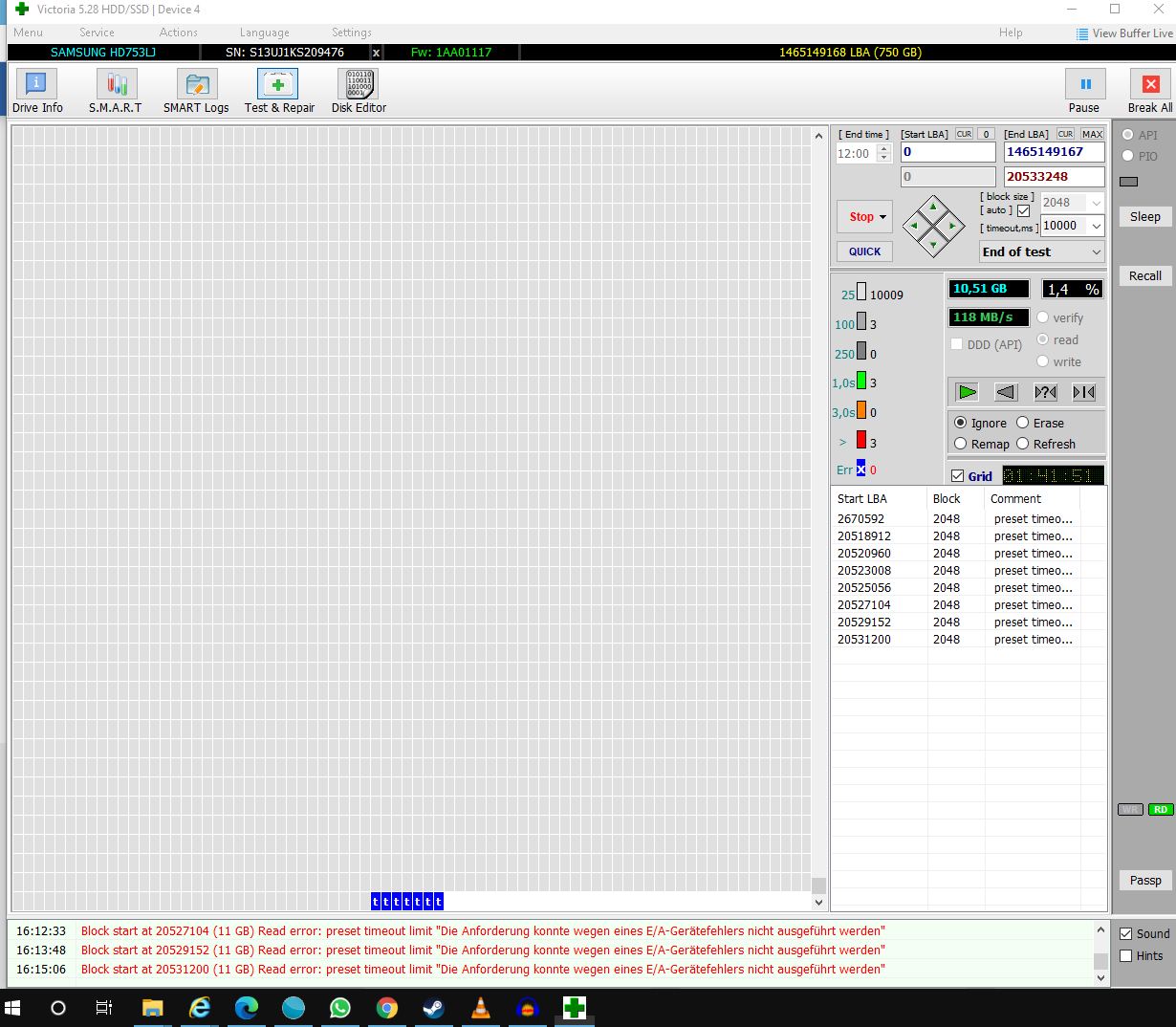
Task: Enable the Hints checkbox
Action: click(1126, 955)
